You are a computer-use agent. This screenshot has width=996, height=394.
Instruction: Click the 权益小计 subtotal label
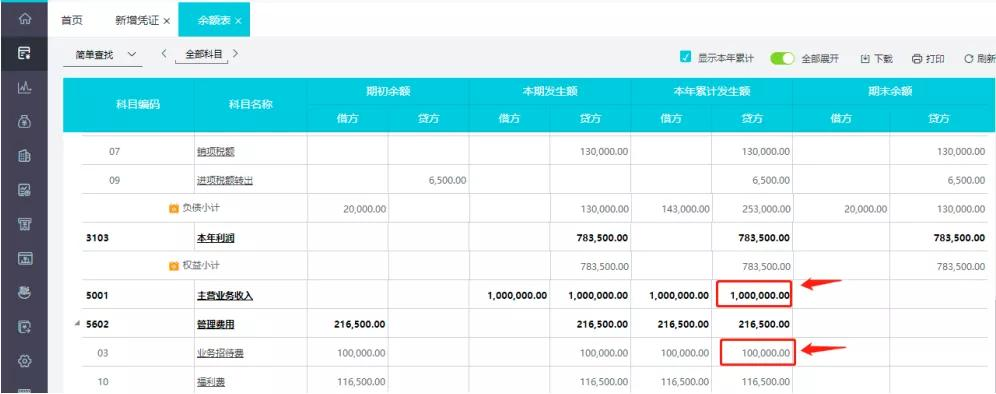(x=201, y=266)
